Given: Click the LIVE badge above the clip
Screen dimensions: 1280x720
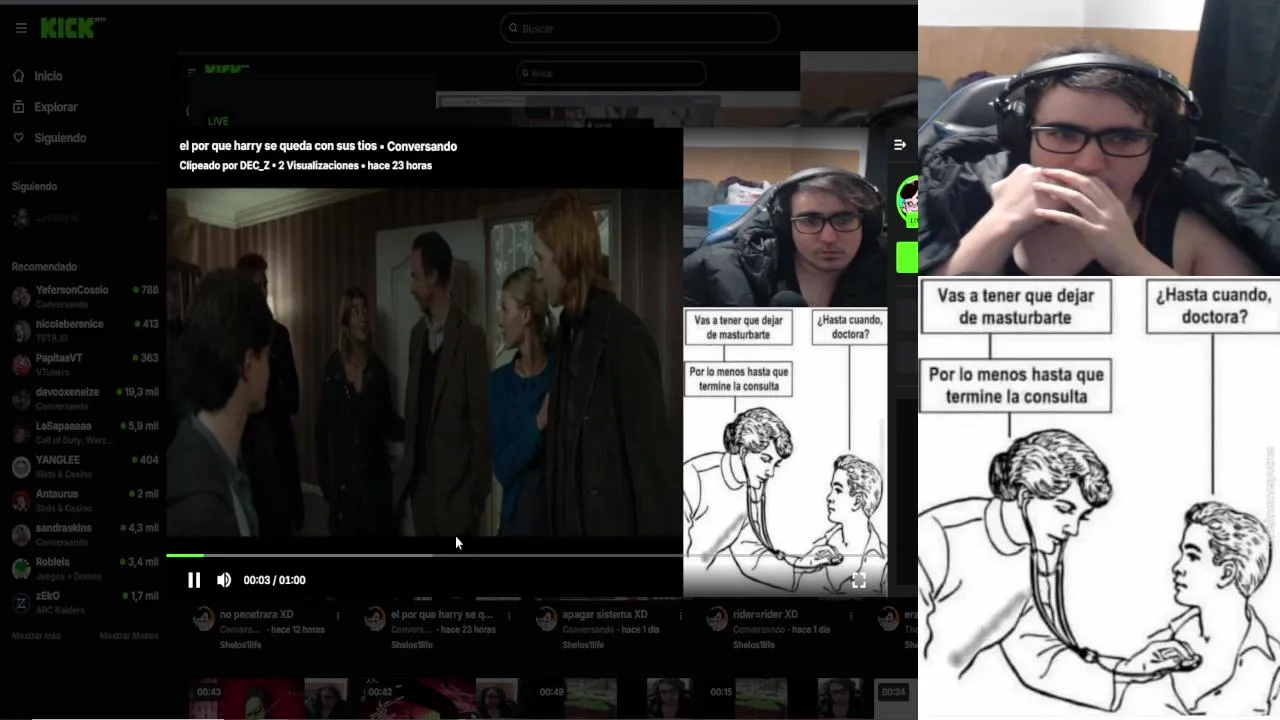Looking at the screenshot, I should [x=218, y=121].
